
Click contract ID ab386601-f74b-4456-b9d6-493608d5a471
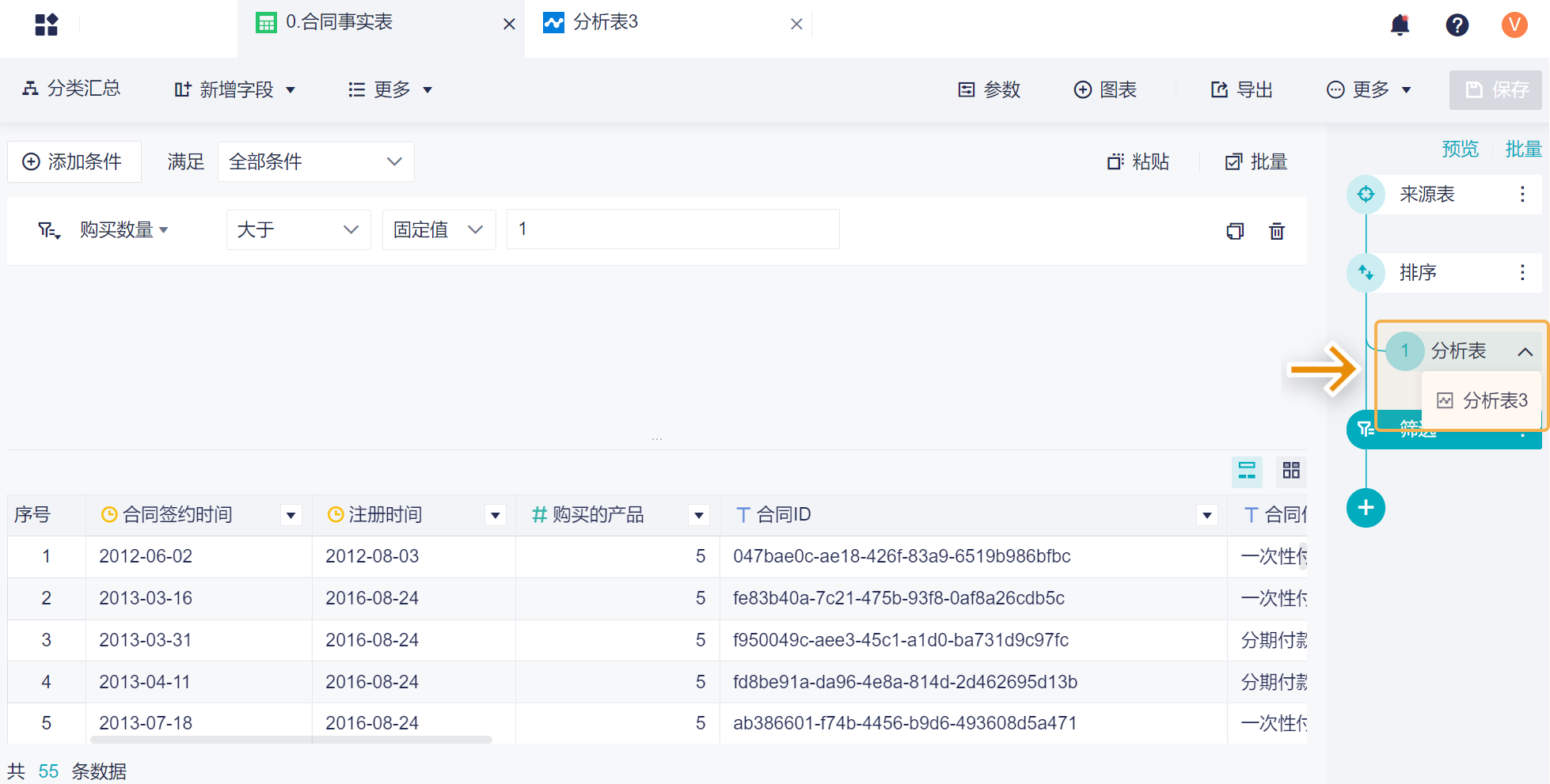pyautogui.click(x=905, y=723)
